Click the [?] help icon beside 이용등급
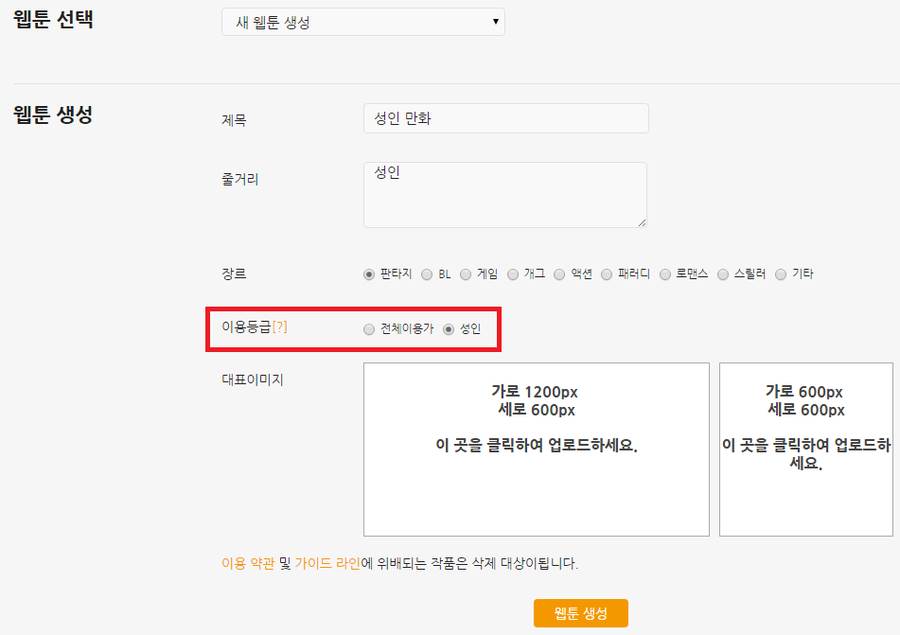Image resolution: width=900 pixels, height=635 pixels. [x=279, y=328]
